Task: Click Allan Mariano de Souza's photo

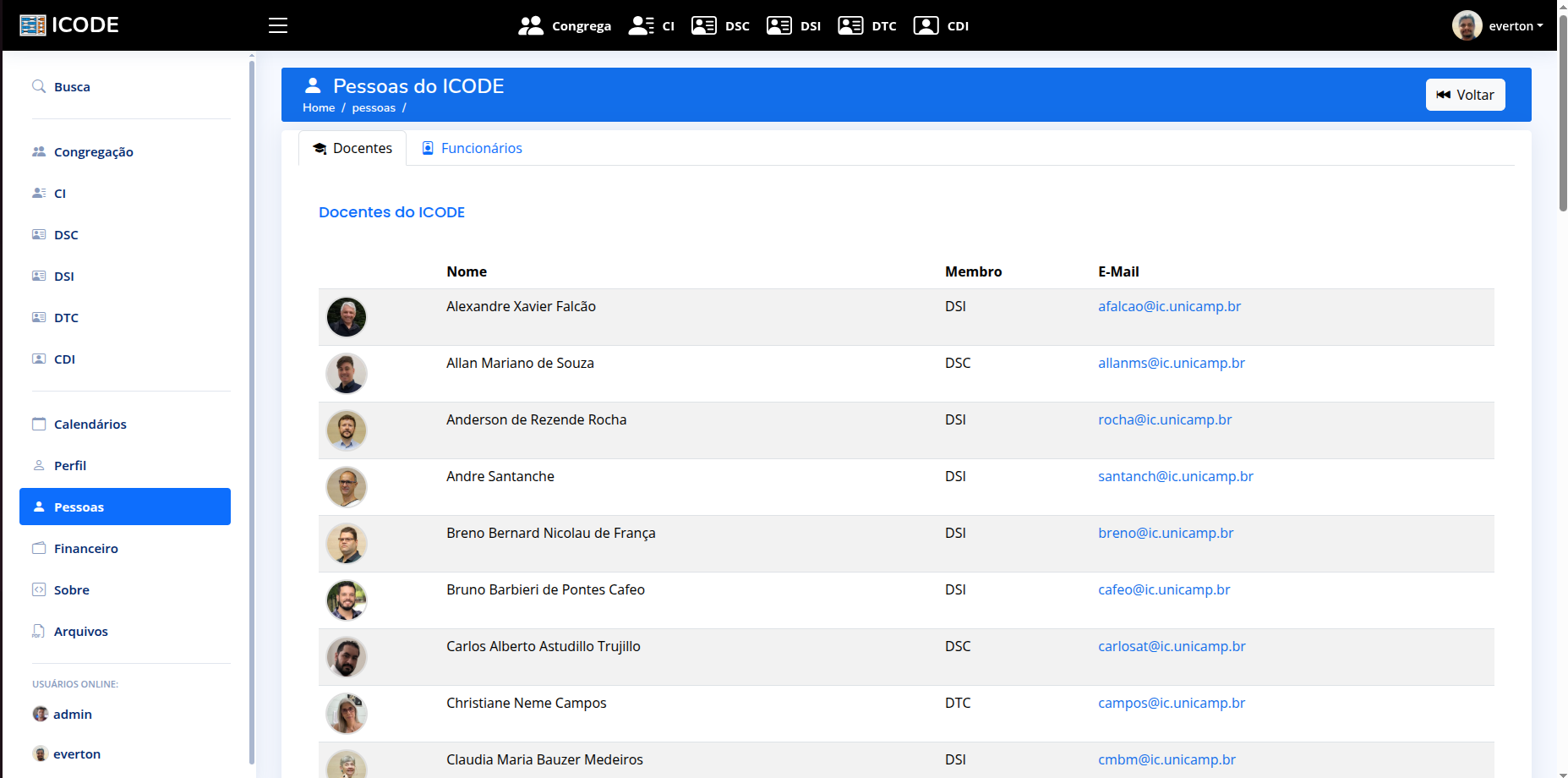Action: (x=347, y=374)
